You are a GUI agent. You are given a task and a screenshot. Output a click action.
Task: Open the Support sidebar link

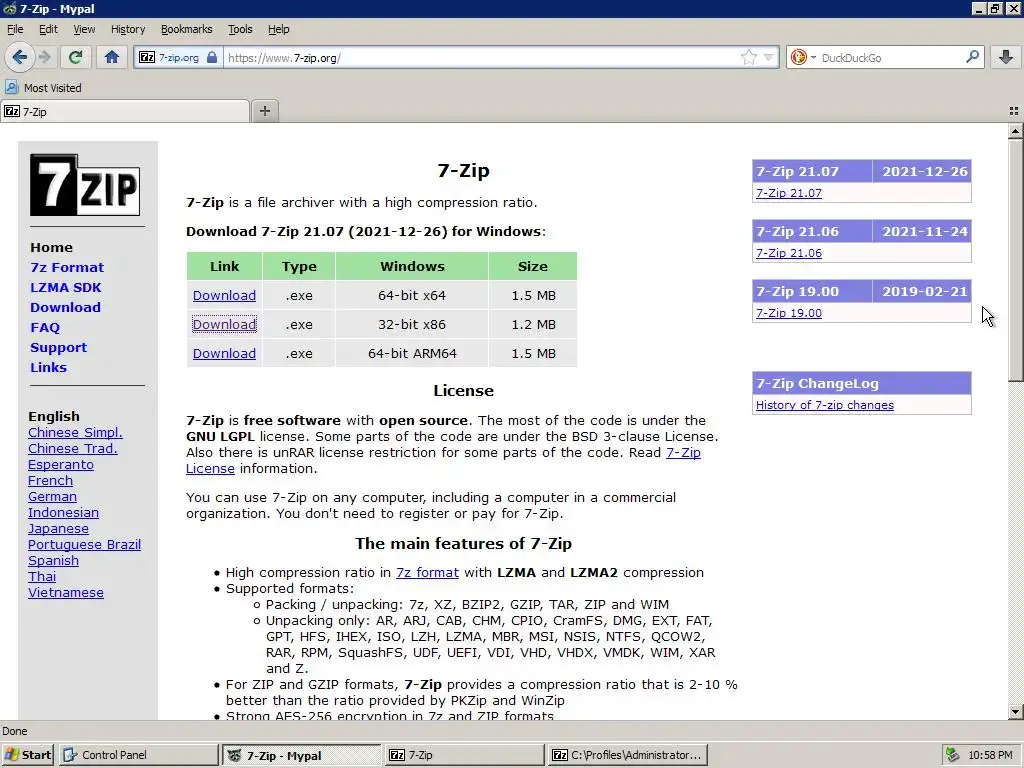pyautogui.click(x=58, y=347)
